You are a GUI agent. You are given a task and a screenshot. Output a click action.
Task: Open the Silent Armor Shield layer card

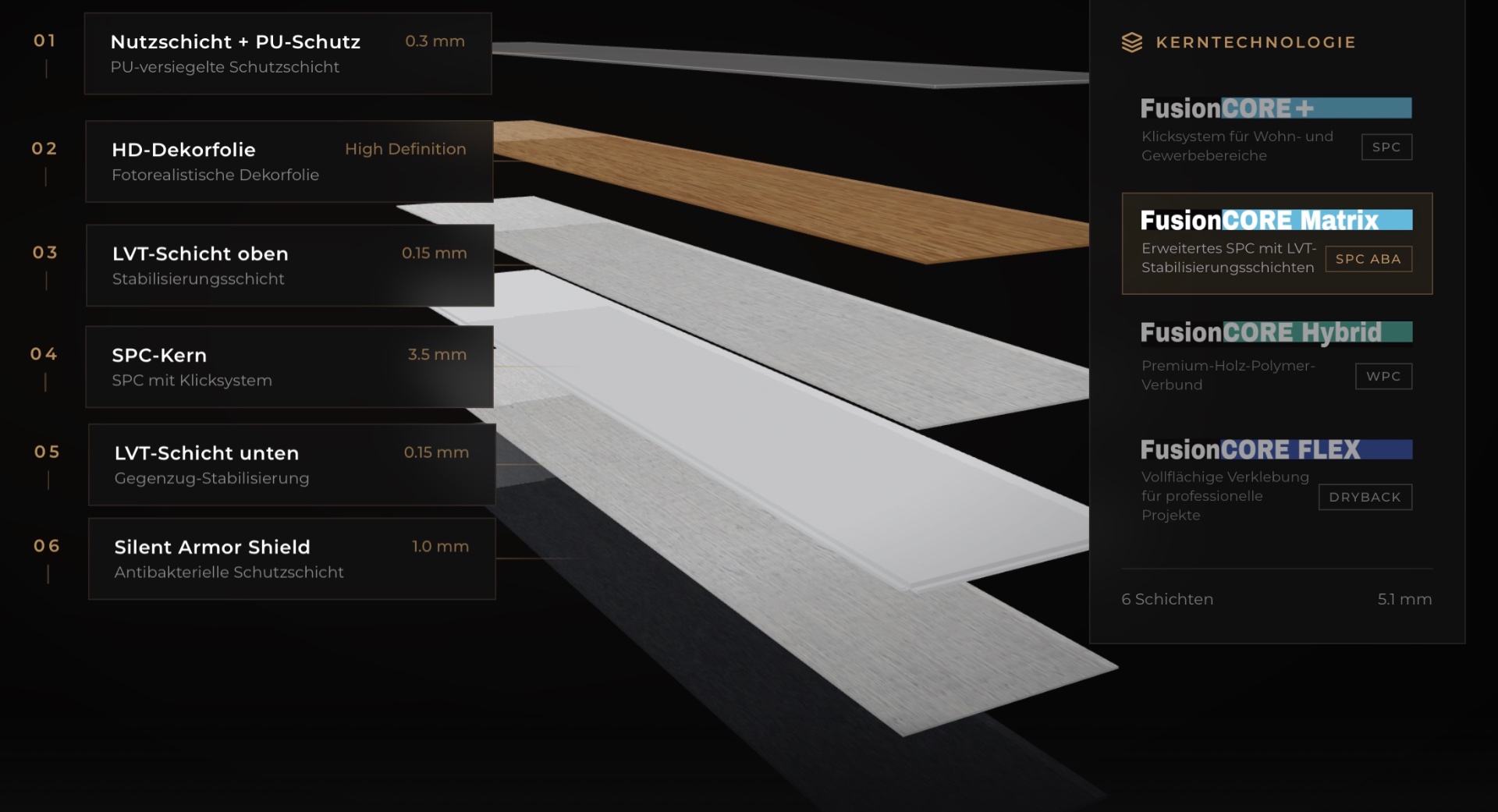pos(292,558)
